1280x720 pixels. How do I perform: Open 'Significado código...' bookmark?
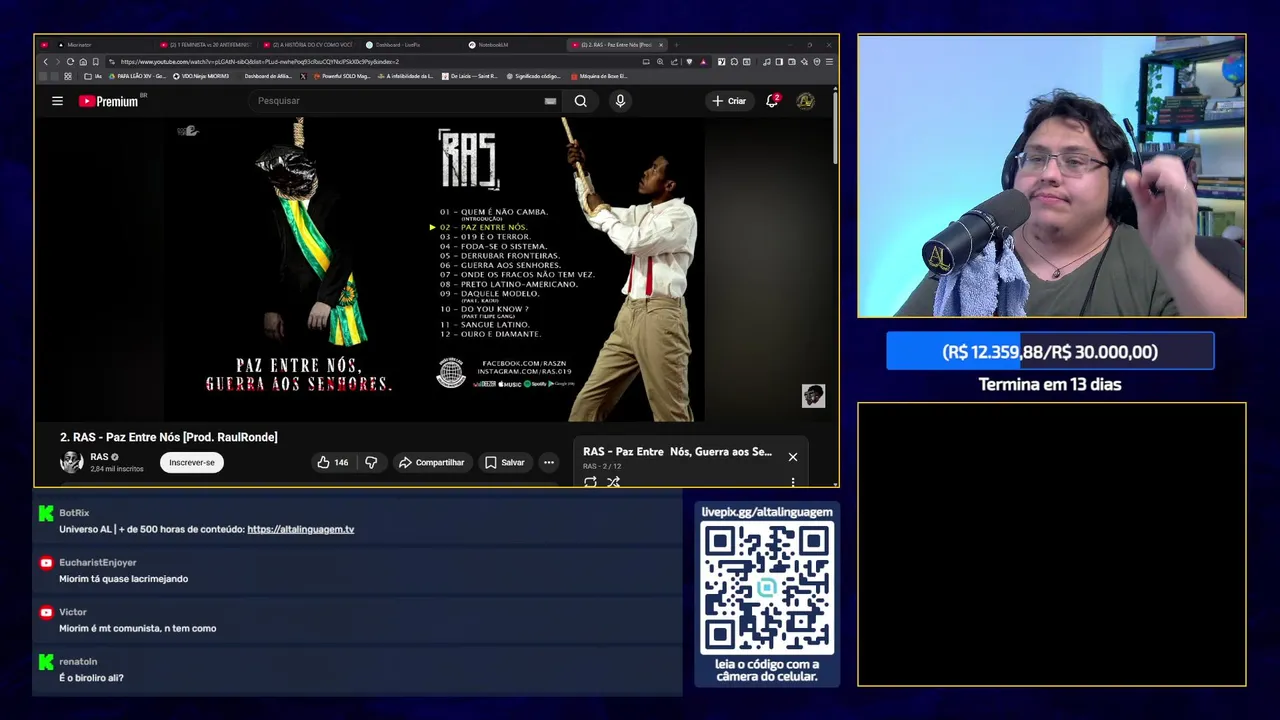[534, 76]
